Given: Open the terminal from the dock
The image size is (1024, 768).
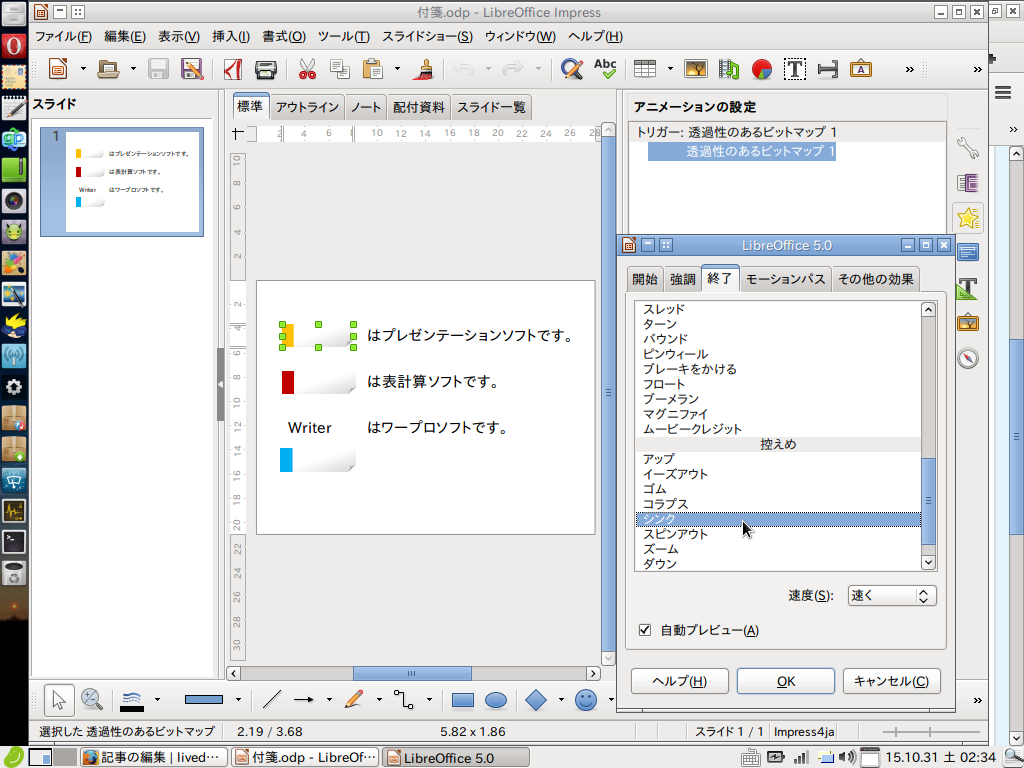Looking at the screenshot, I should [14, 541].
